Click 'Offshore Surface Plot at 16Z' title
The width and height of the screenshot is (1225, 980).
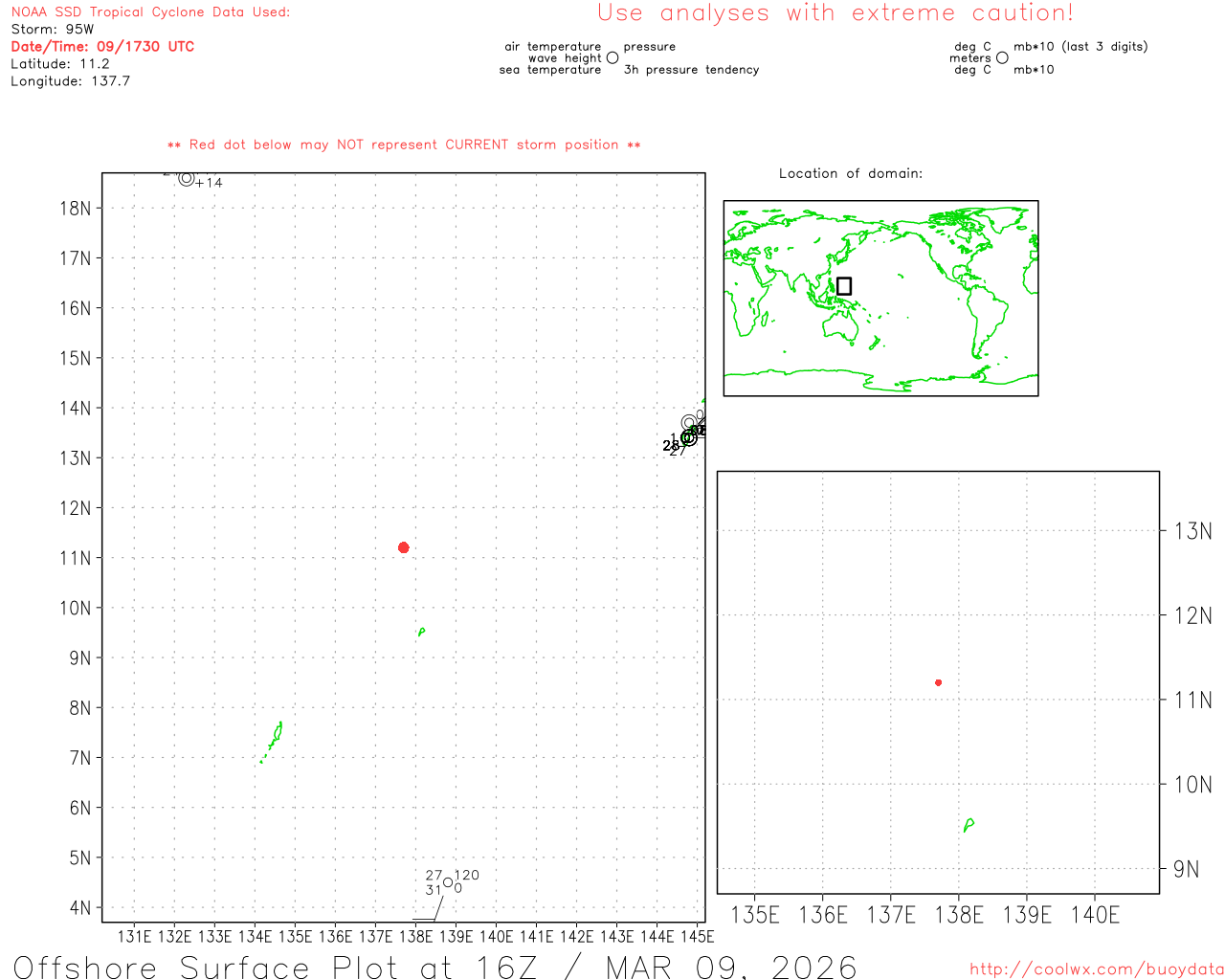pyautogui.click(x=276, y=967)
